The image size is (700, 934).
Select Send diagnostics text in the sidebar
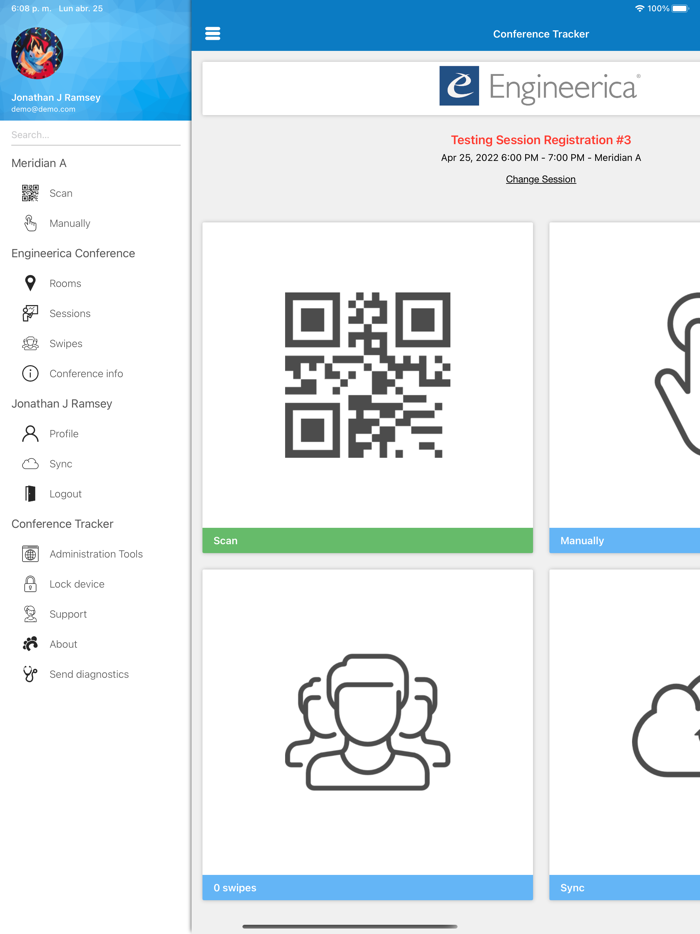click(x=89, y=674)
